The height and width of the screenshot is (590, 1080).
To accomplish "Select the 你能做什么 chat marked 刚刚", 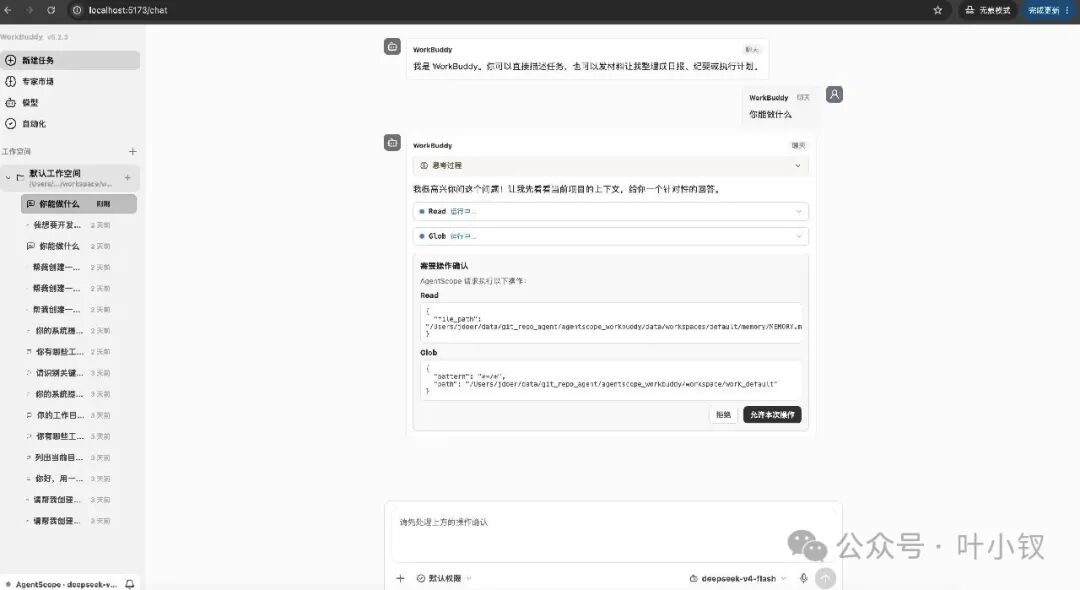I will pyautogui.click(x=79, y=204).
